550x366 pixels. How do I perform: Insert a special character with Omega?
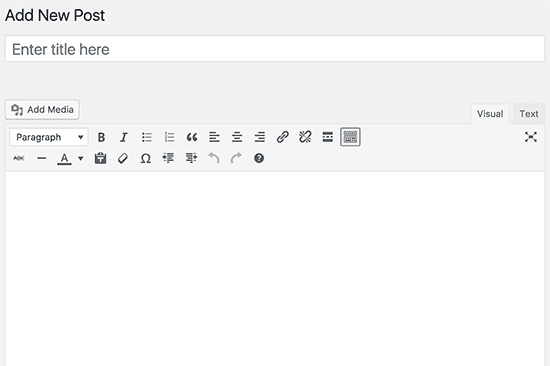146,159
